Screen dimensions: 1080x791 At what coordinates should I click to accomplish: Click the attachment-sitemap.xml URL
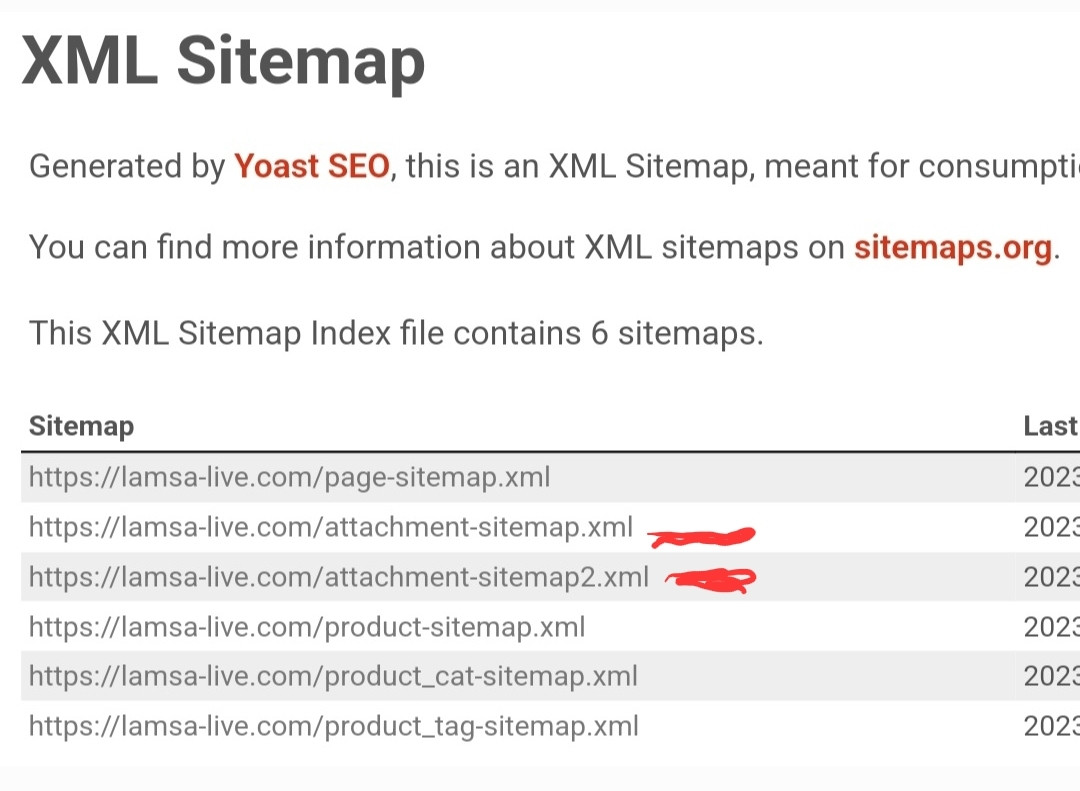pos(330,527)
